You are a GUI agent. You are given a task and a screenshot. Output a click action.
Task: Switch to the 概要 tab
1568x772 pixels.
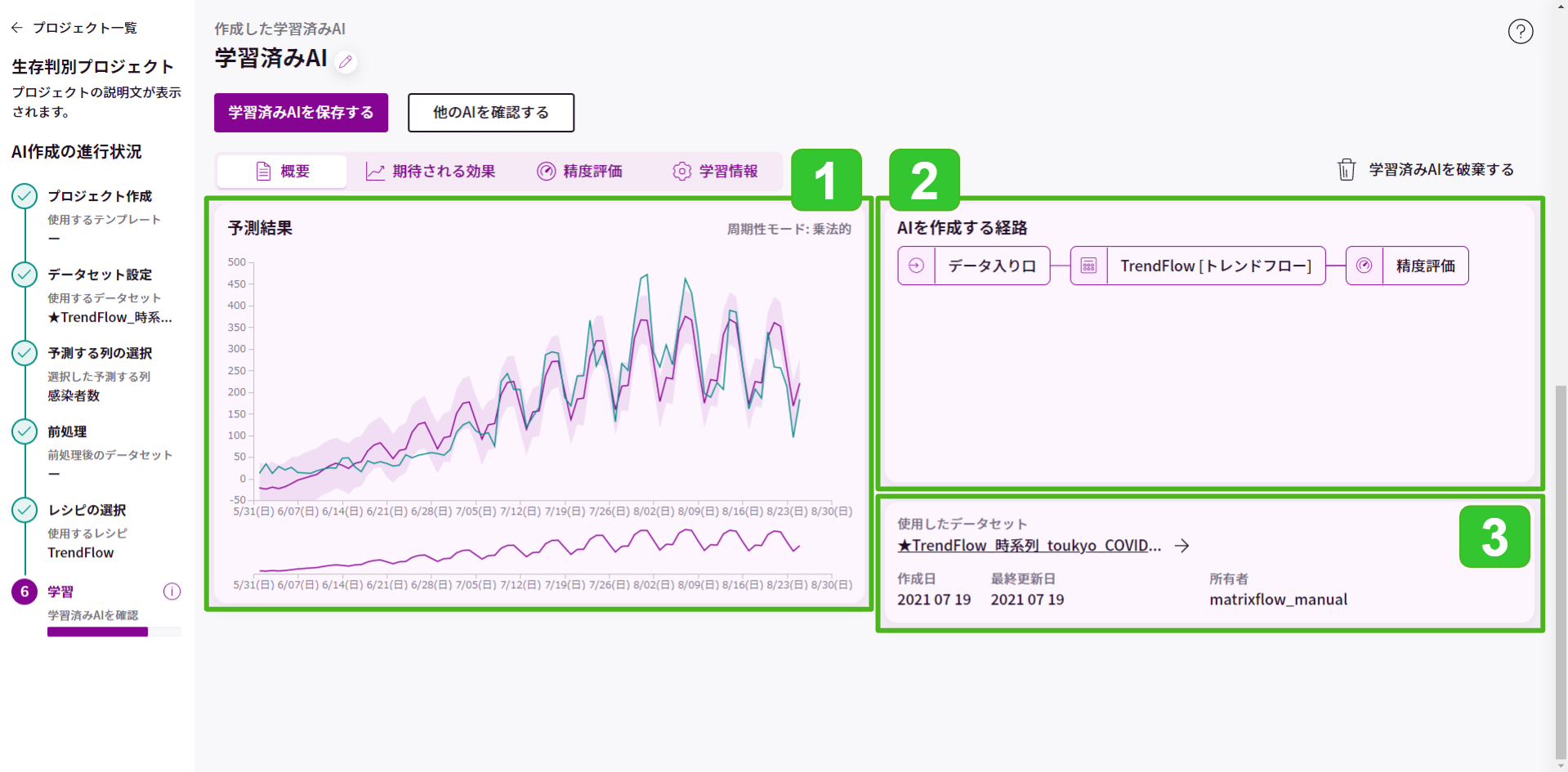click(x=282, y=171)
